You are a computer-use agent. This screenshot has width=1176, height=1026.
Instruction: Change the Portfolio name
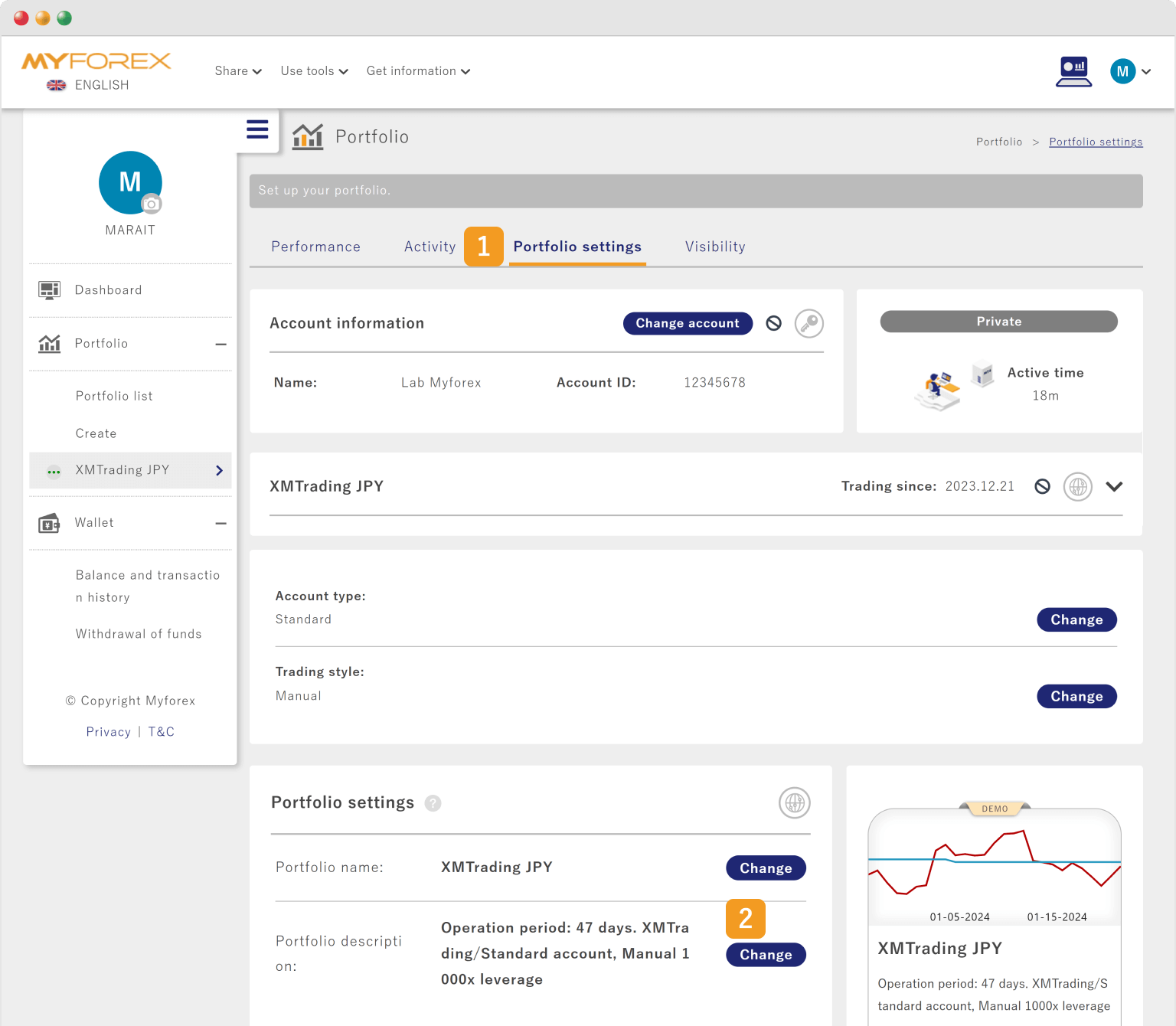pos(766,868)
